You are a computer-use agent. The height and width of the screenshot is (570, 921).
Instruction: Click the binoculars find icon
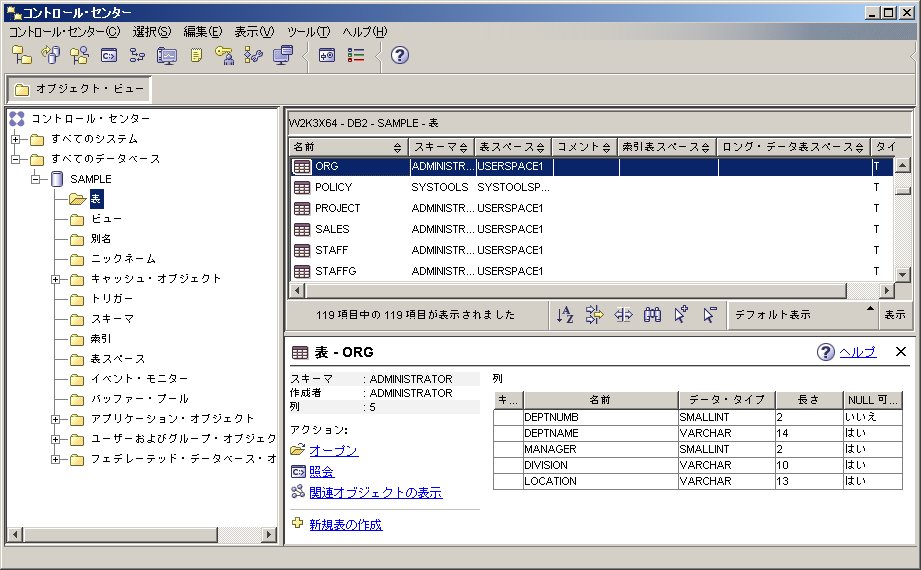[652, 315]
